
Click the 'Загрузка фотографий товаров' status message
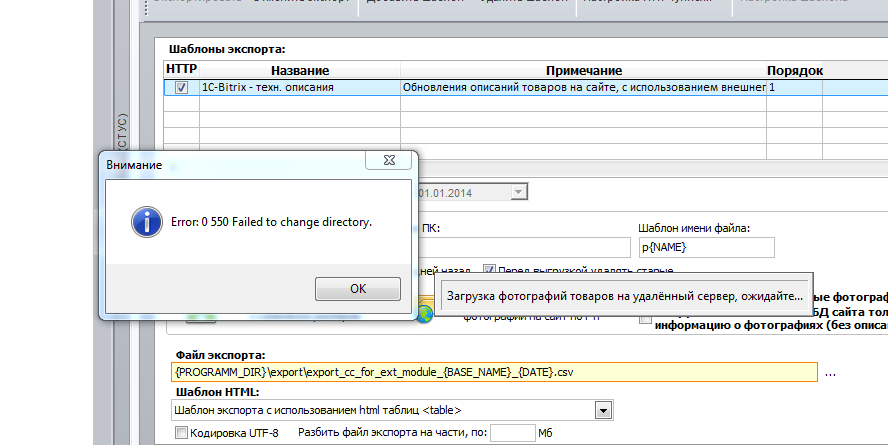point(624,296)
